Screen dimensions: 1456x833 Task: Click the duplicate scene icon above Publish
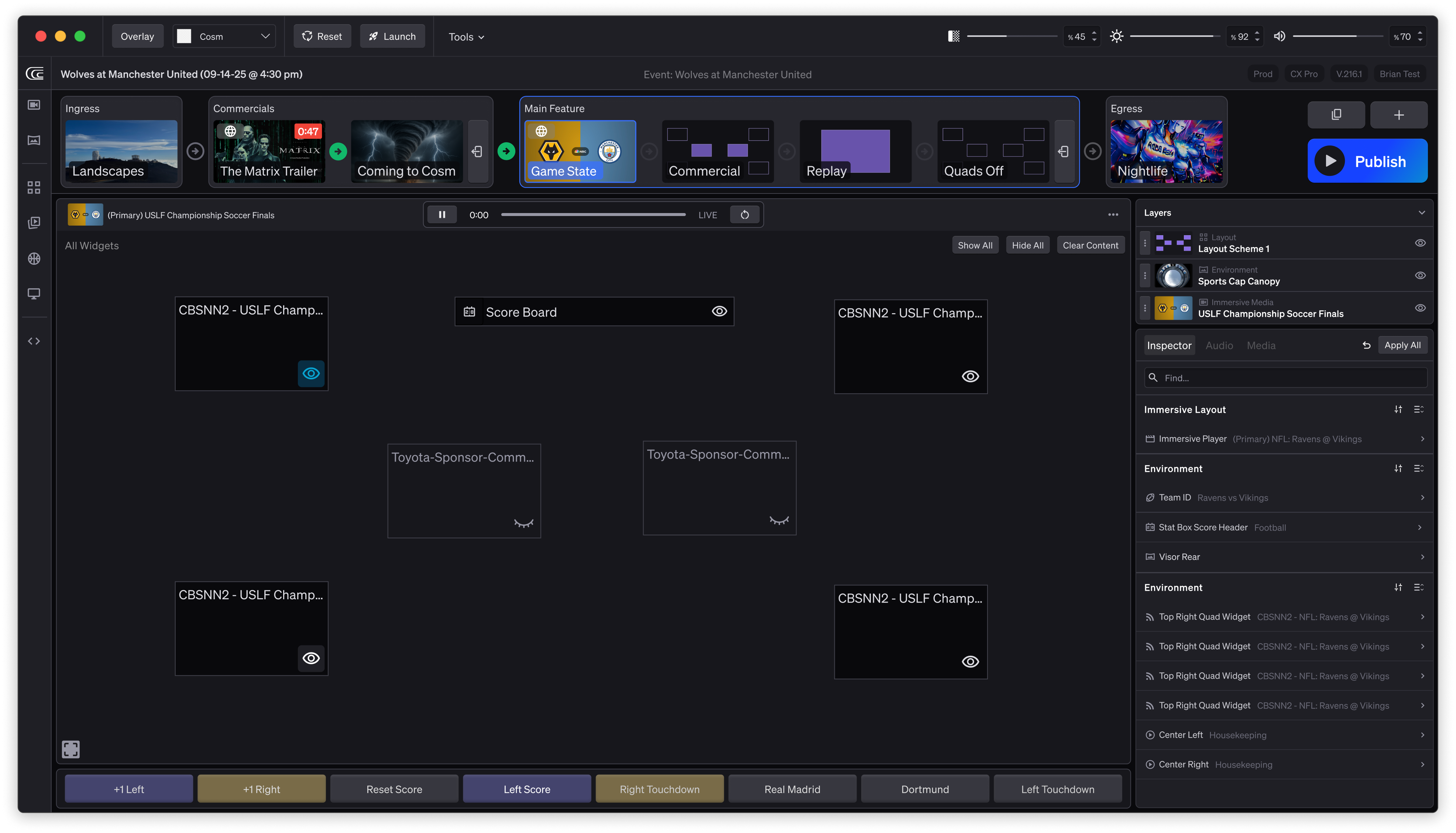pyautogui.click(x=1336, y=115)
